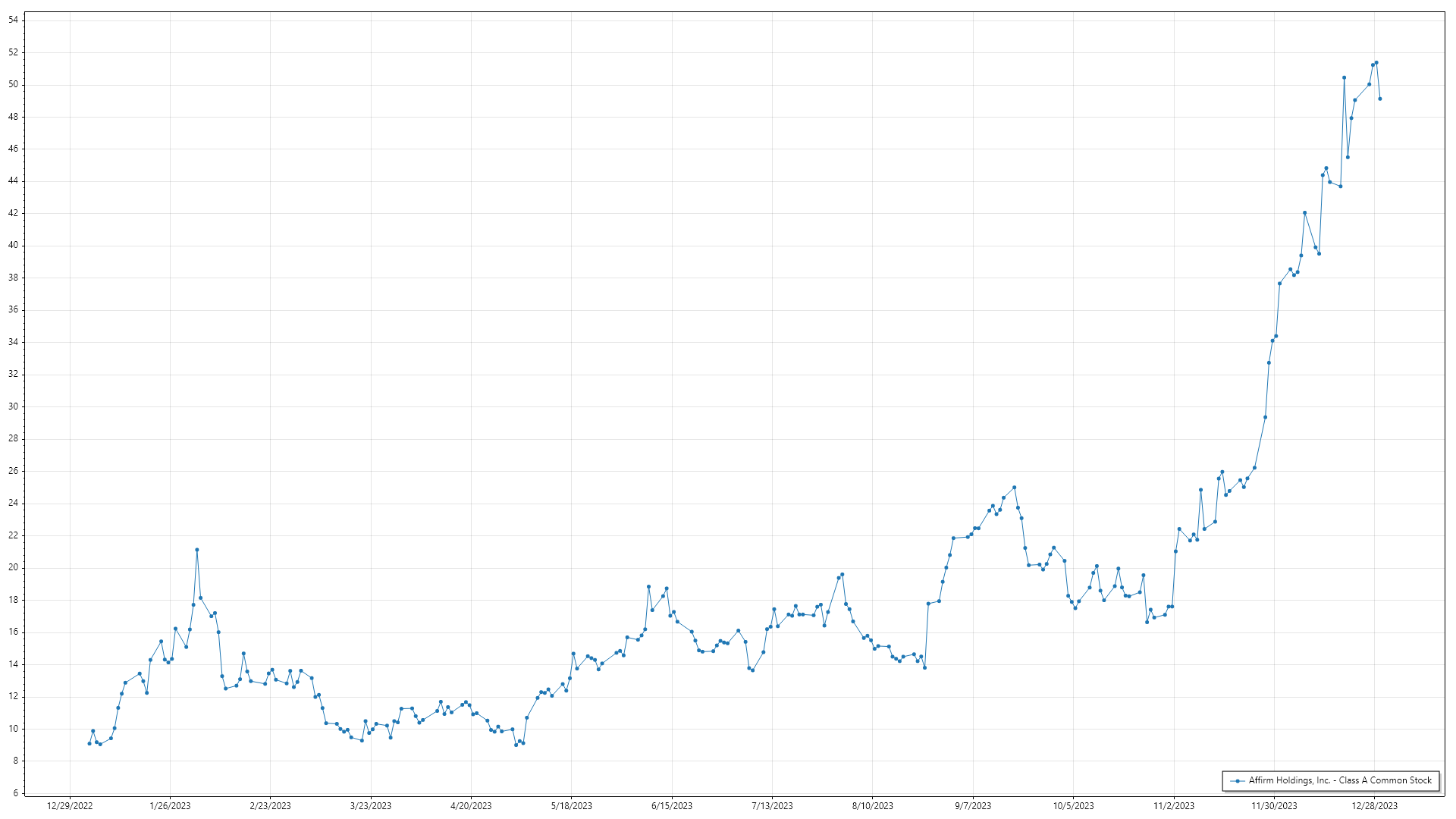Click the 12/29/2022 x-axis date label

coord(70,806)
